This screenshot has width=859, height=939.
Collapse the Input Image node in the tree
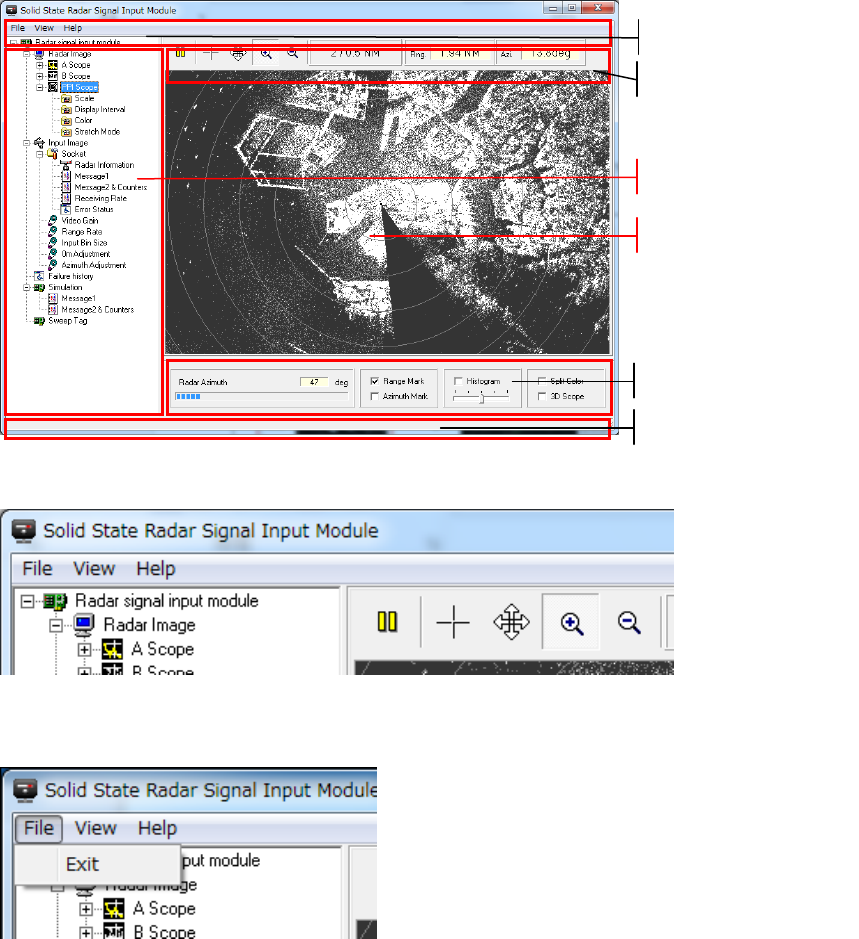click(x=27, y=143)
